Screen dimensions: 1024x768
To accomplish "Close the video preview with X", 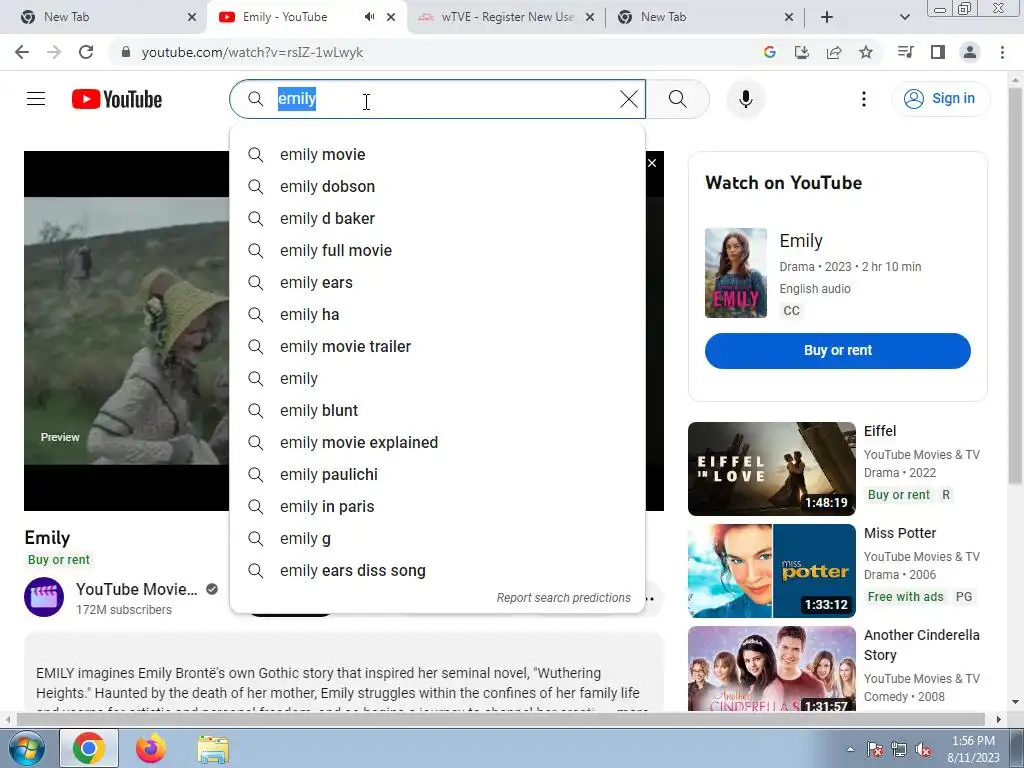I will pos(652,163).
